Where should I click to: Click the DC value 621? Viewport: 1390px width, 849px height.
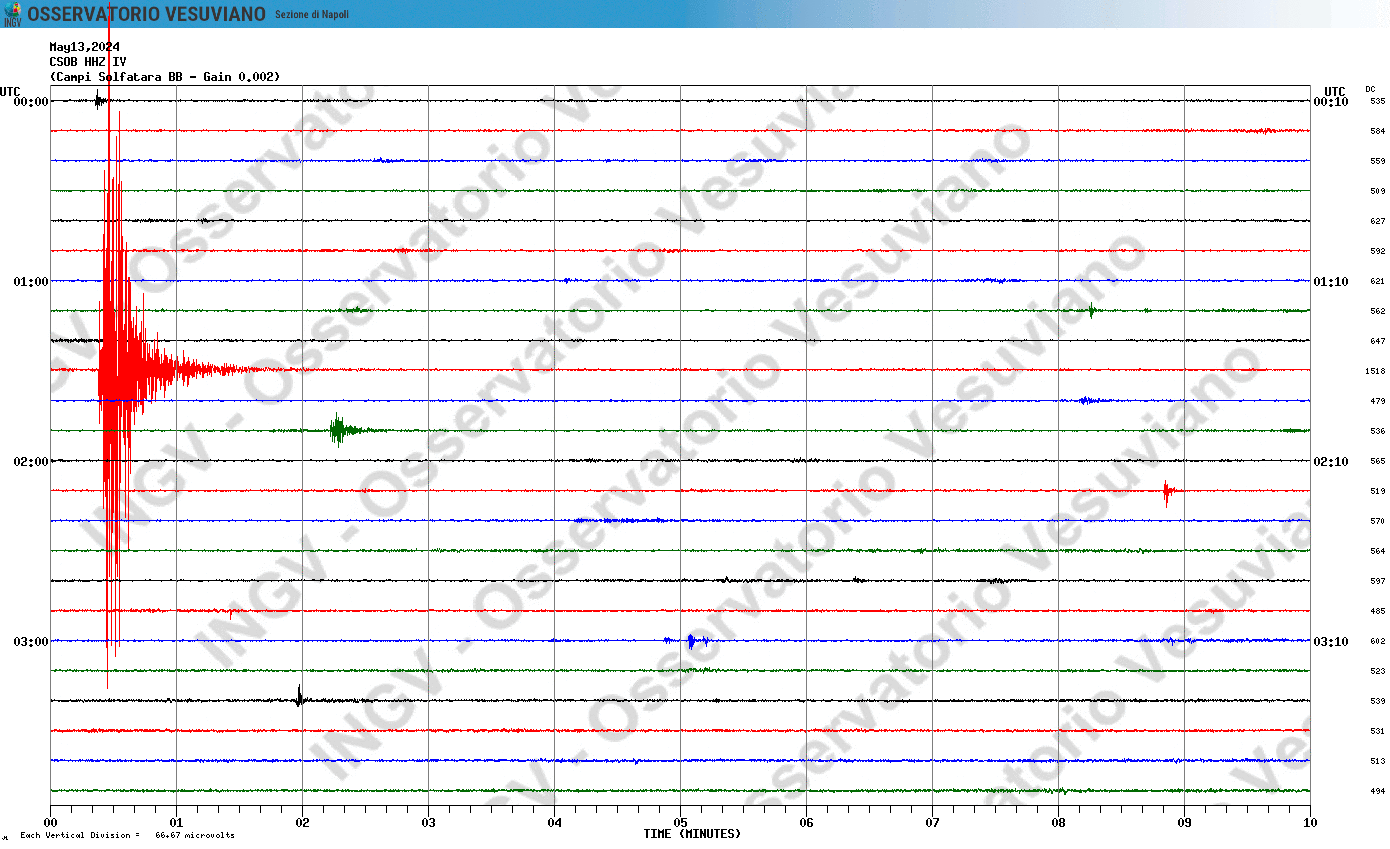(x=1378, y=281)
